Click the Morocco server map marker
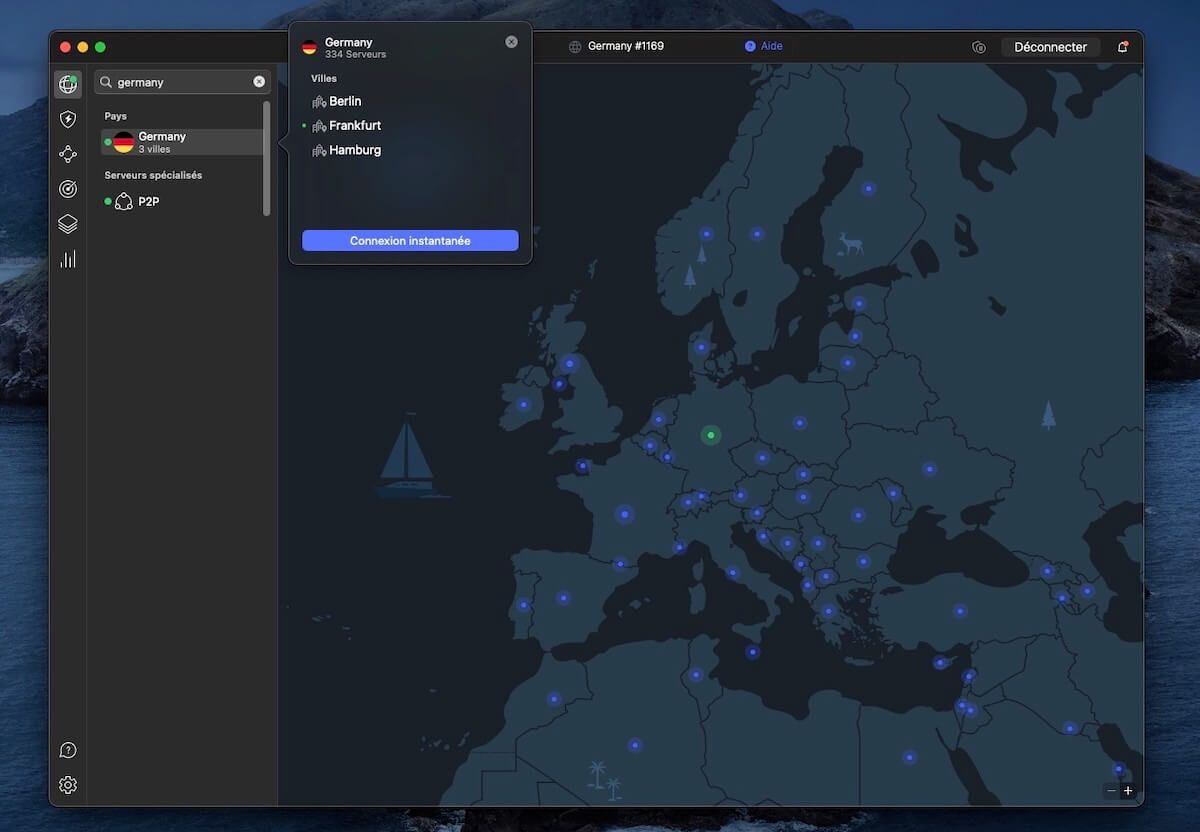 coord(553,699)
